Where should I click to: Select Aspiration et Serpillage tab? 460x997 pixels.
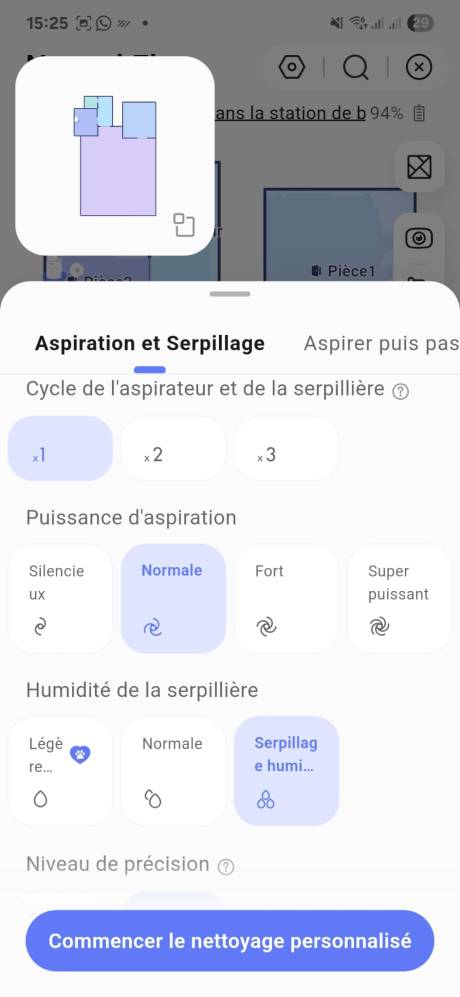click(150, 343)
